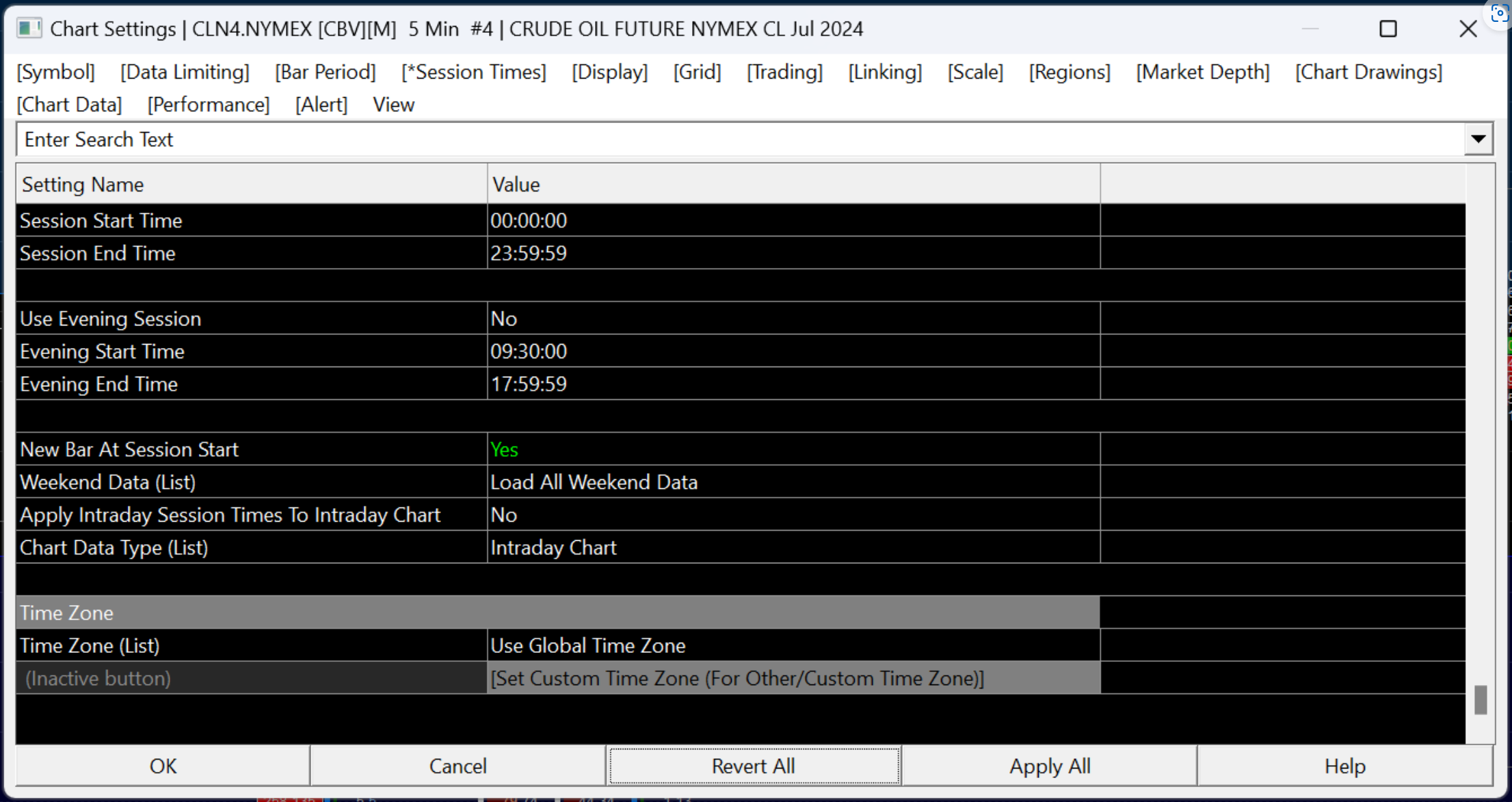Viewport: 1512px width, 802px height.
Task: Open Chart Data Type list value
Action: pos(793,548)
